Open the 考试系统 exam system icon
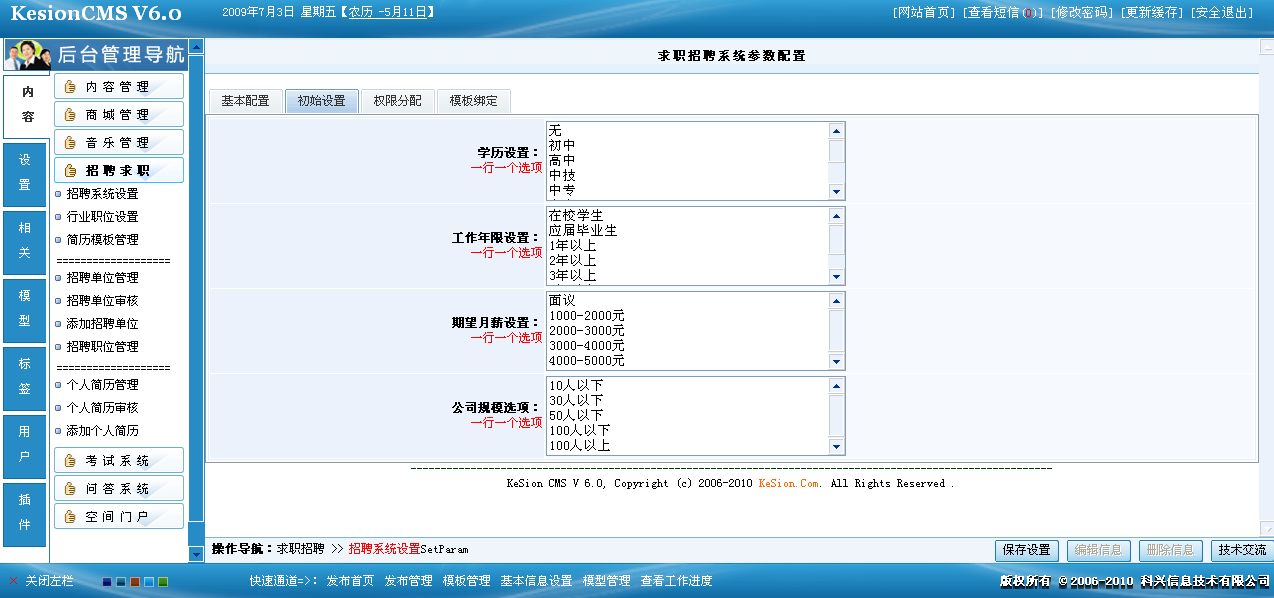The image size is (1274, 598). click(70, 460)
